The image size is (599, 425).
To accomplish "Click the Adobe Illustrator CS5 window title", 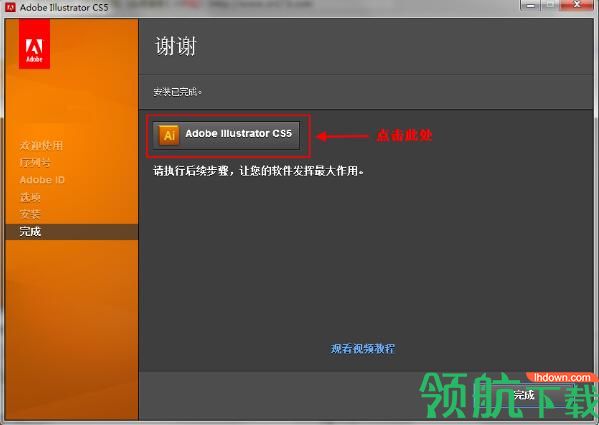I will 64,7.
